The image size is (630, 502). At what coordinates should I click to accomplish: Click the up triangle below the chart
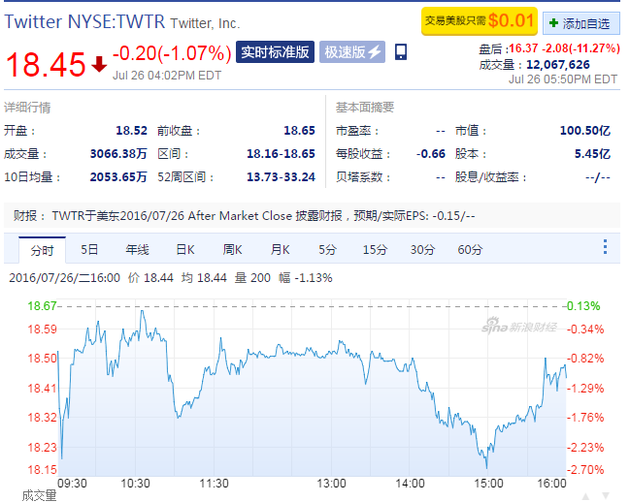(x=586, y=496)
